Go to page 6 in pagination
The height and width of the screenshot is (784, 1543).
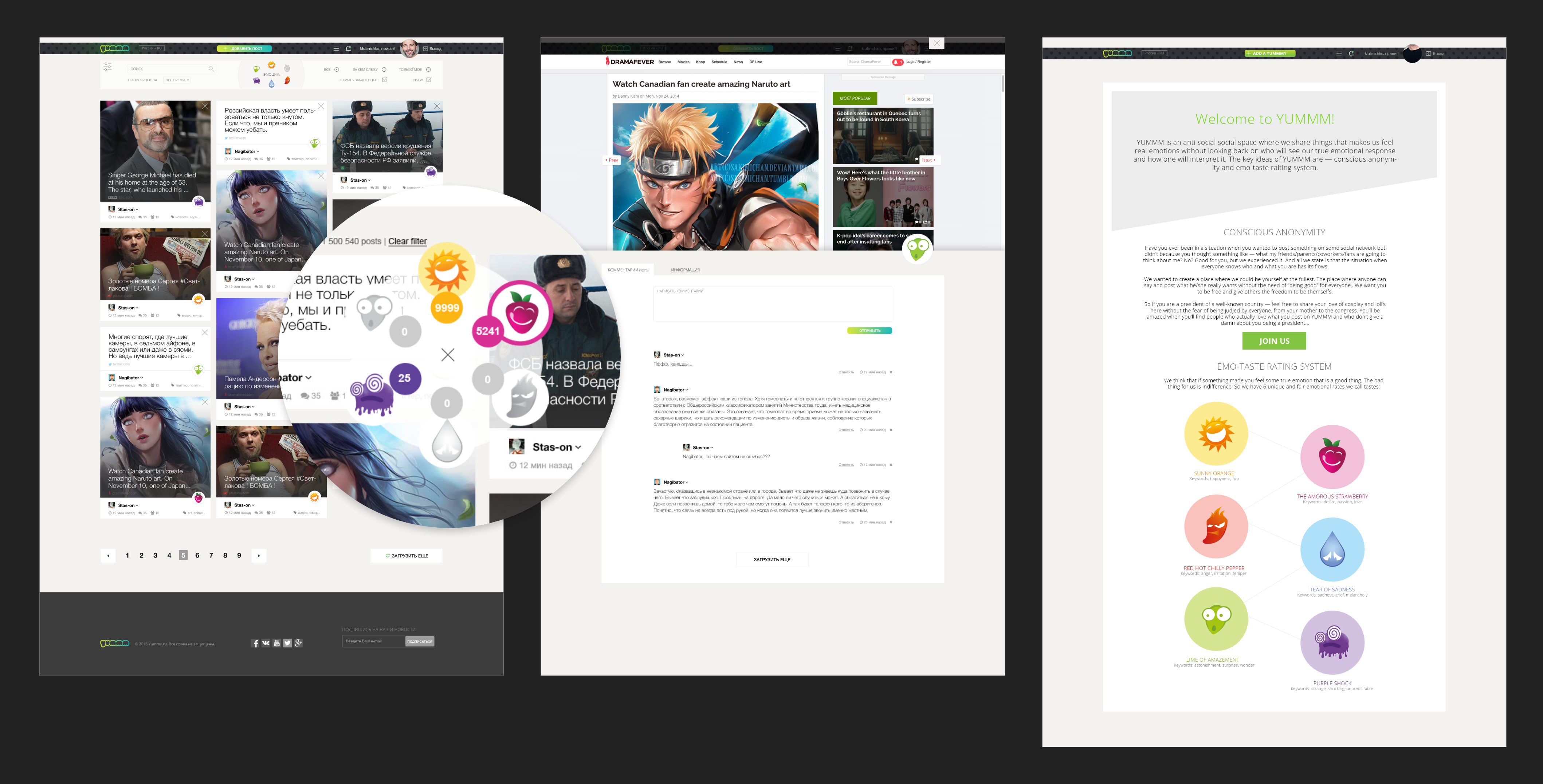pyautogui.click(x=197, y=555)
